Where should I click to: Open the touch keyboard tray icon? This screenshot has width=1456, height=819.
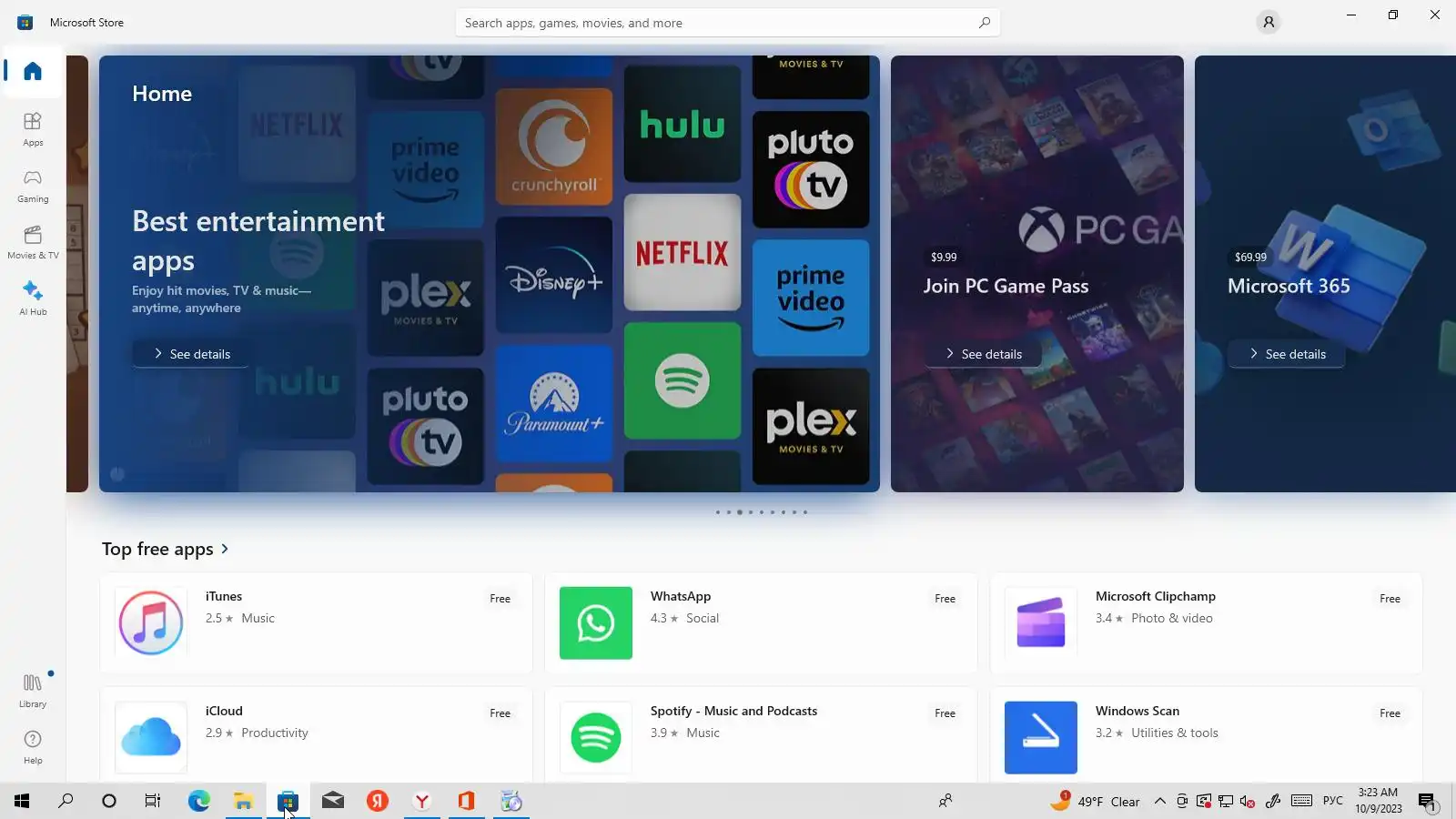1301,801
